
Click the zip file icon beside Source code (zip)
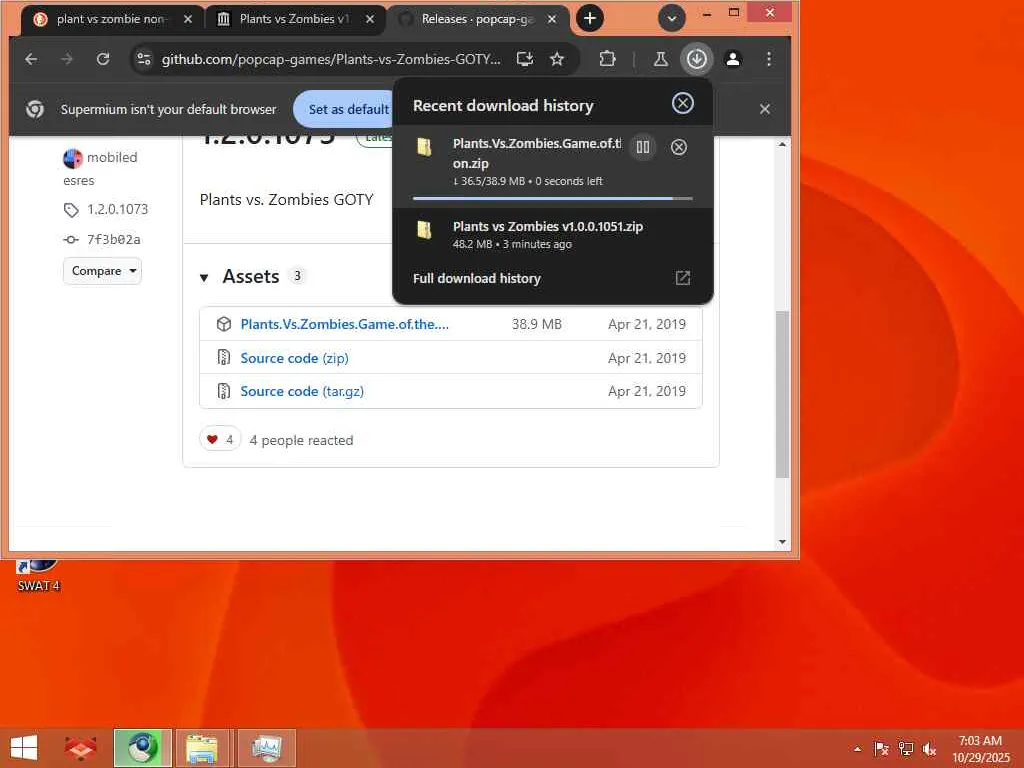[223, 357]
